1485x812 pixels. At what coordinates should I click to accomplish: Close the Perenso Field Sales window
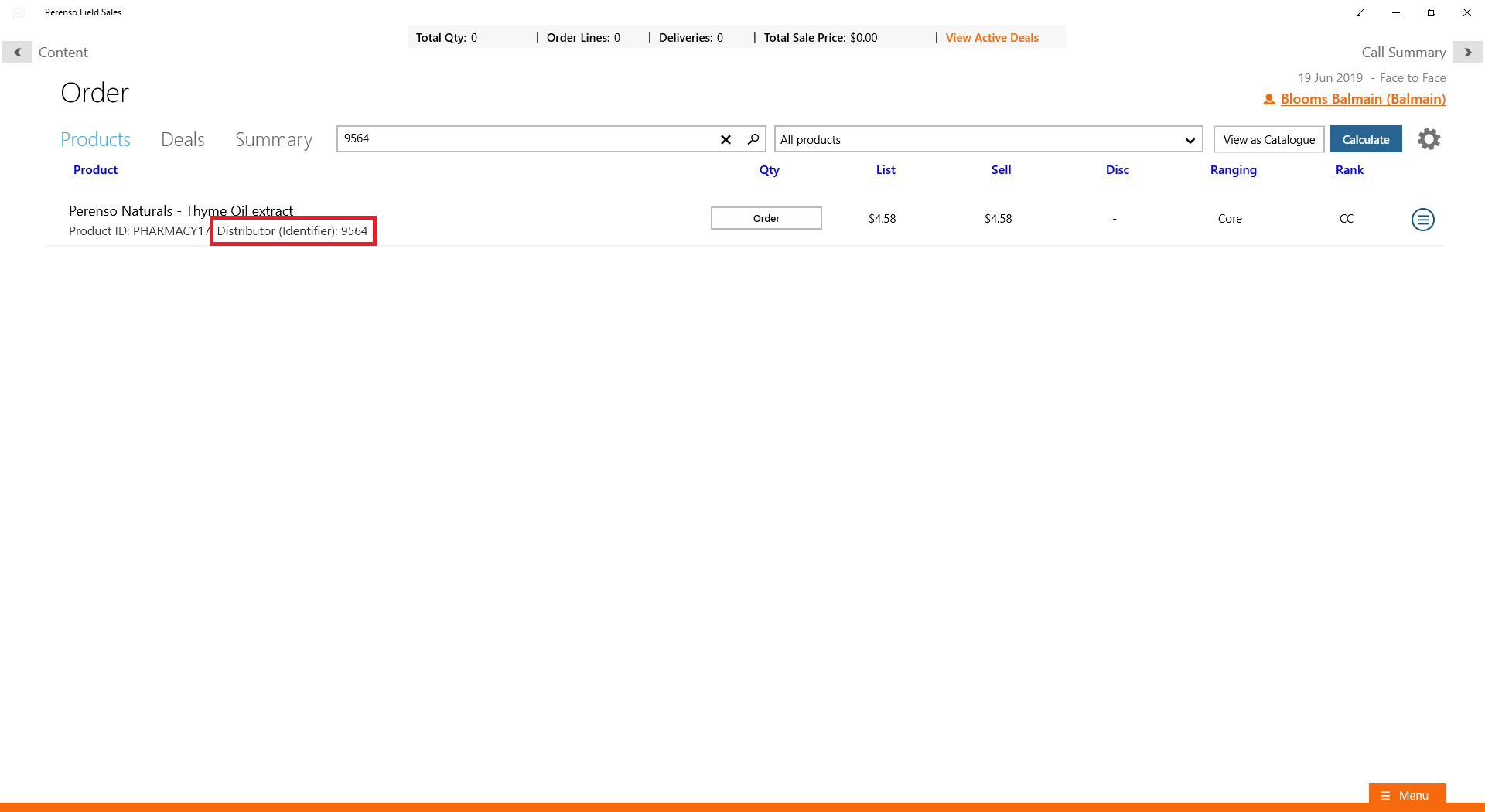coord(1466,12)
